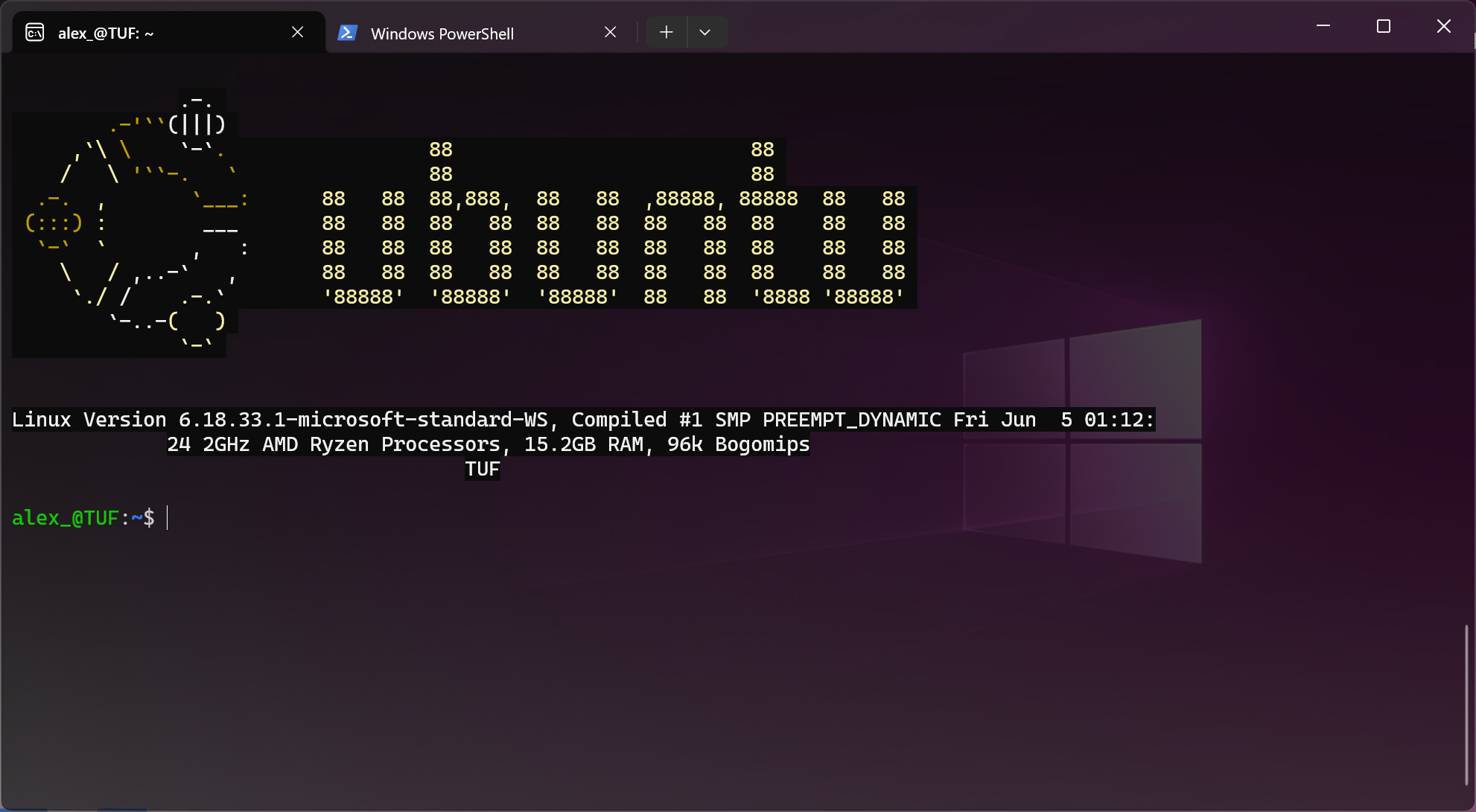Screen dimensions: 1476x812
Task: Click the TUF hostname text
Action: (483, 469)
